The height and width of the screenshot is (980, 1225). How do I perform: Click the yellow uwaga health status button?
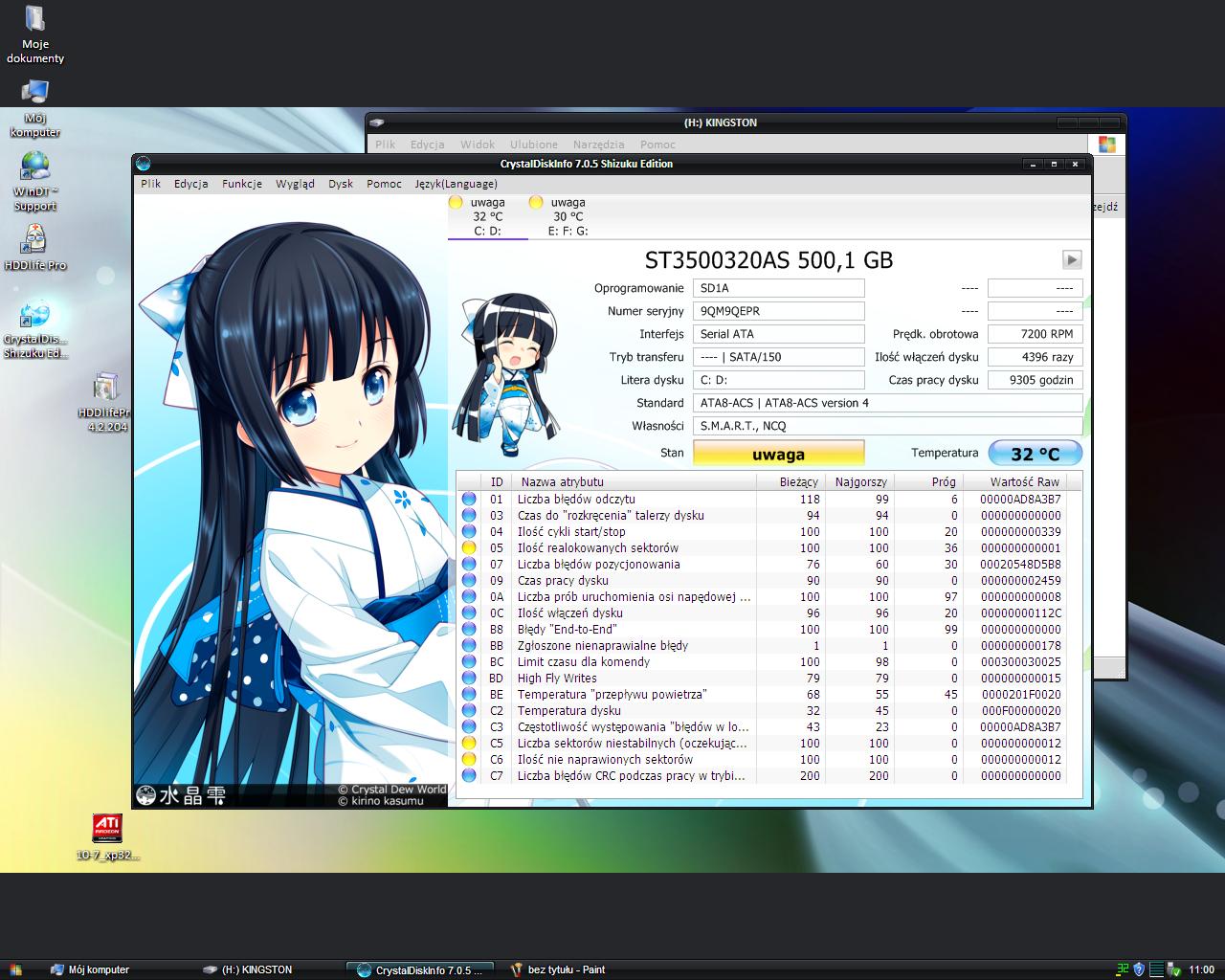778,454
